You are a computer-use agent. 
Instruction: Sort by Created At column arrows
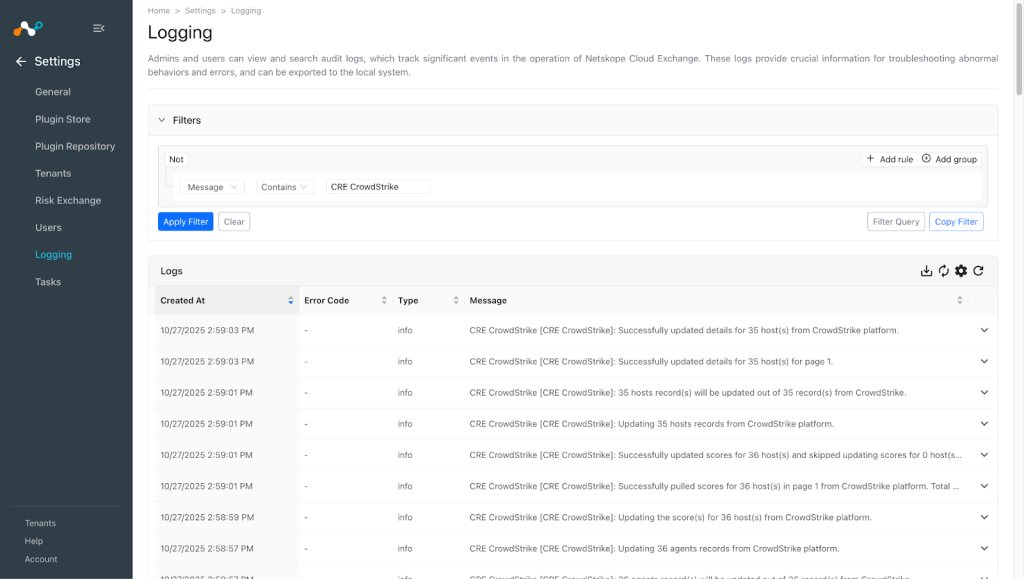coord(291,300)
